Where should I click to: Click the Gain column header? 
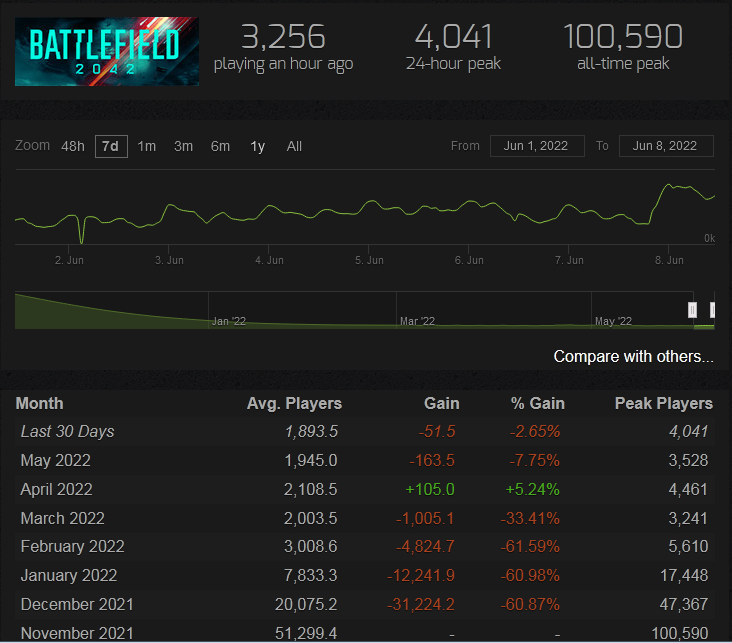pos(442,403)
